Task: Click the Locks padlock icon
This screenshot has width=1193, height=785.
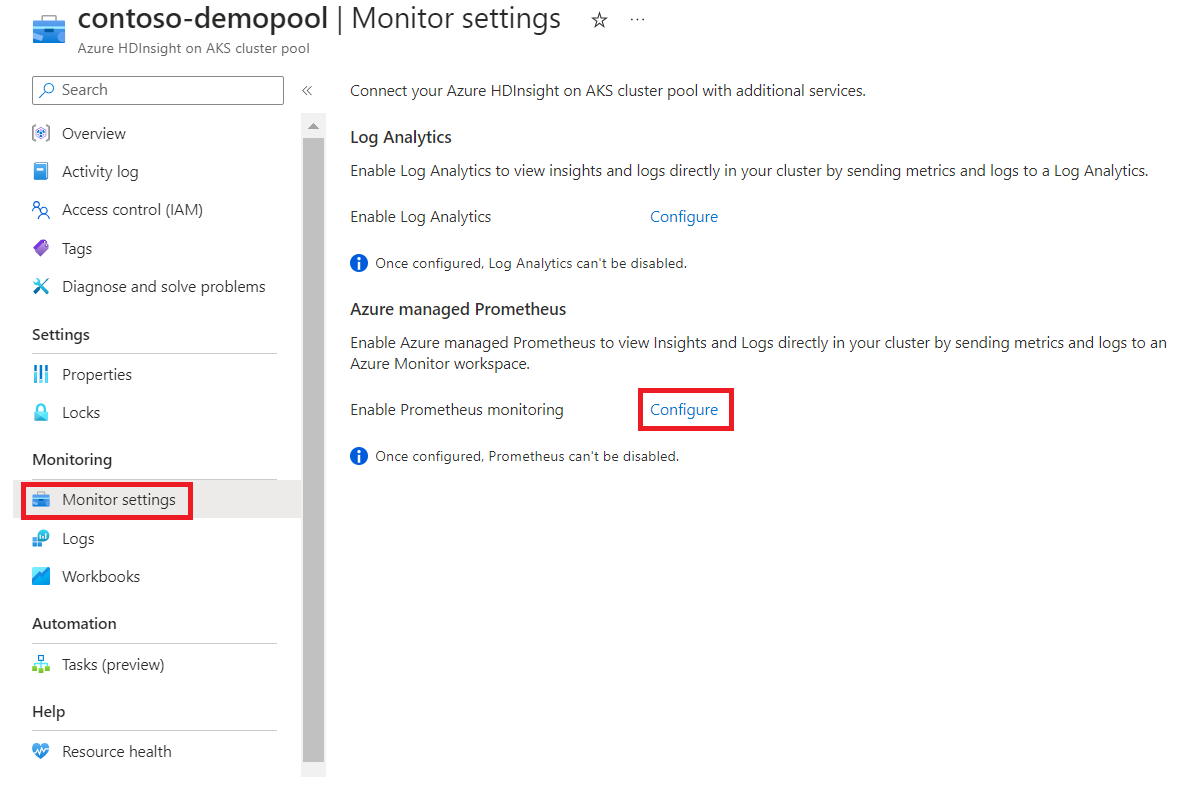Action: (41, 412)
